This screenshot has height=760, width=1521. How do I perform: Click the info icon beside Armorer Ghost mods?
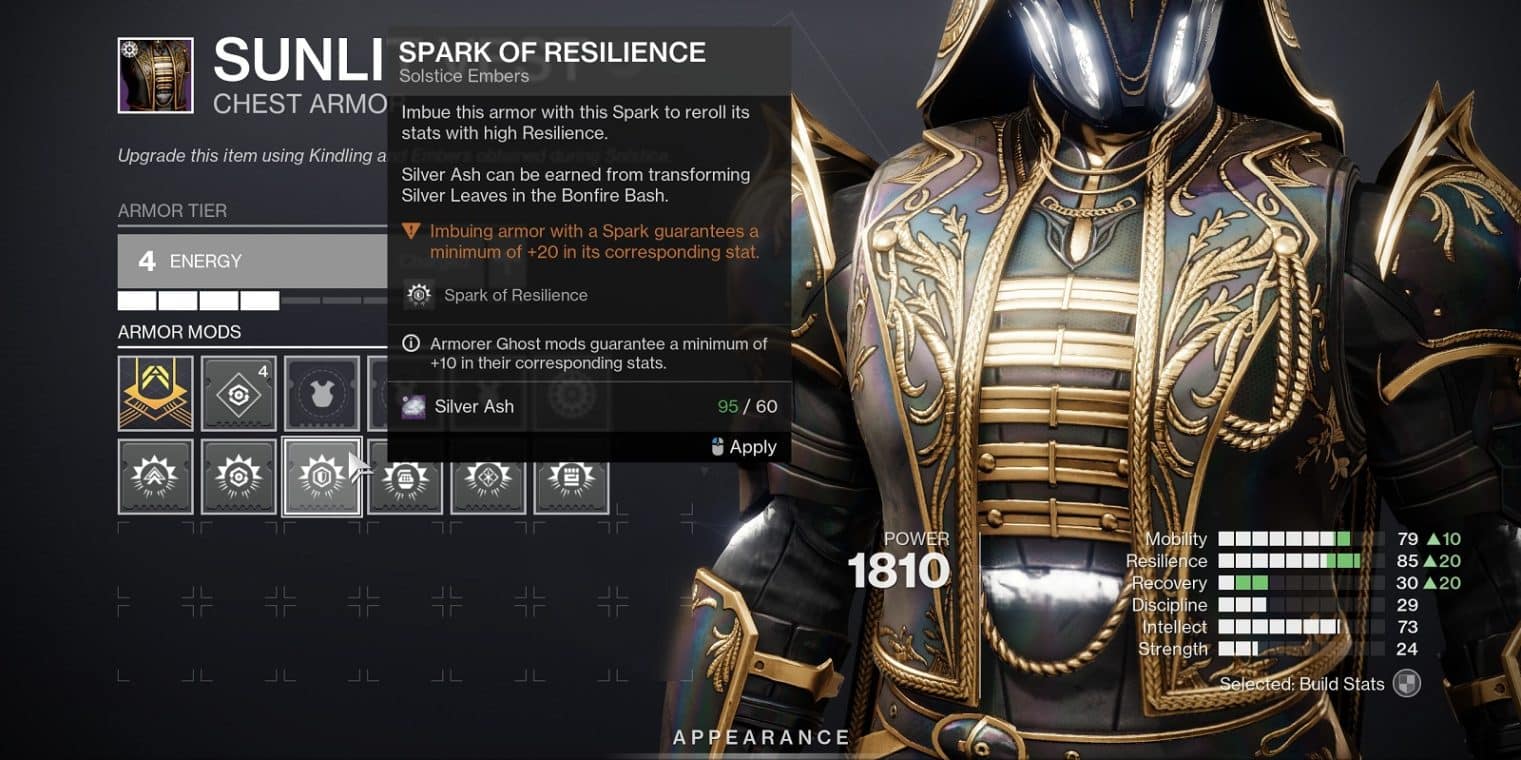[410, 343]
